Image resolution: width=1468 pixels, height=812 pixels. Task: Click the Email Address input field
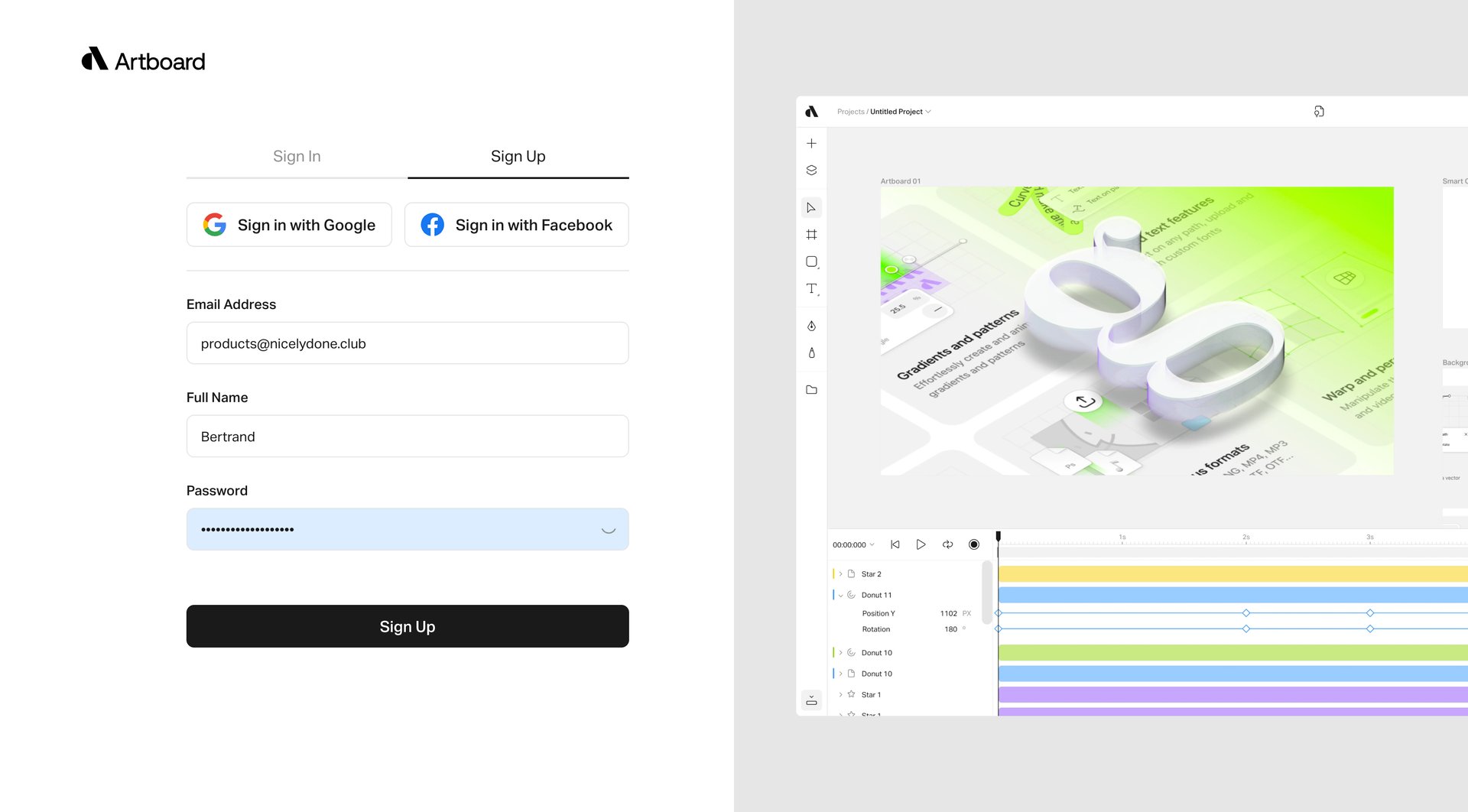pyautogui.click(x=408, y=343)
